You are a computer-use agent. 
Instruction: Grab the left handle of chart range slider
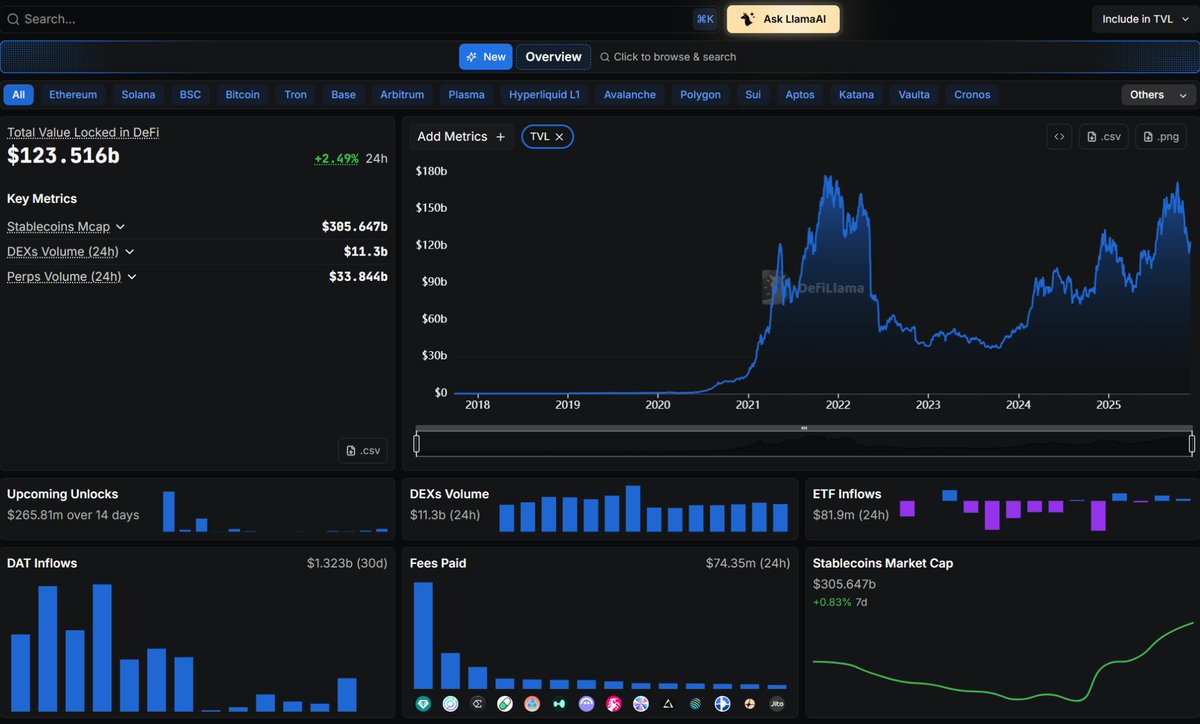point(417,444)
